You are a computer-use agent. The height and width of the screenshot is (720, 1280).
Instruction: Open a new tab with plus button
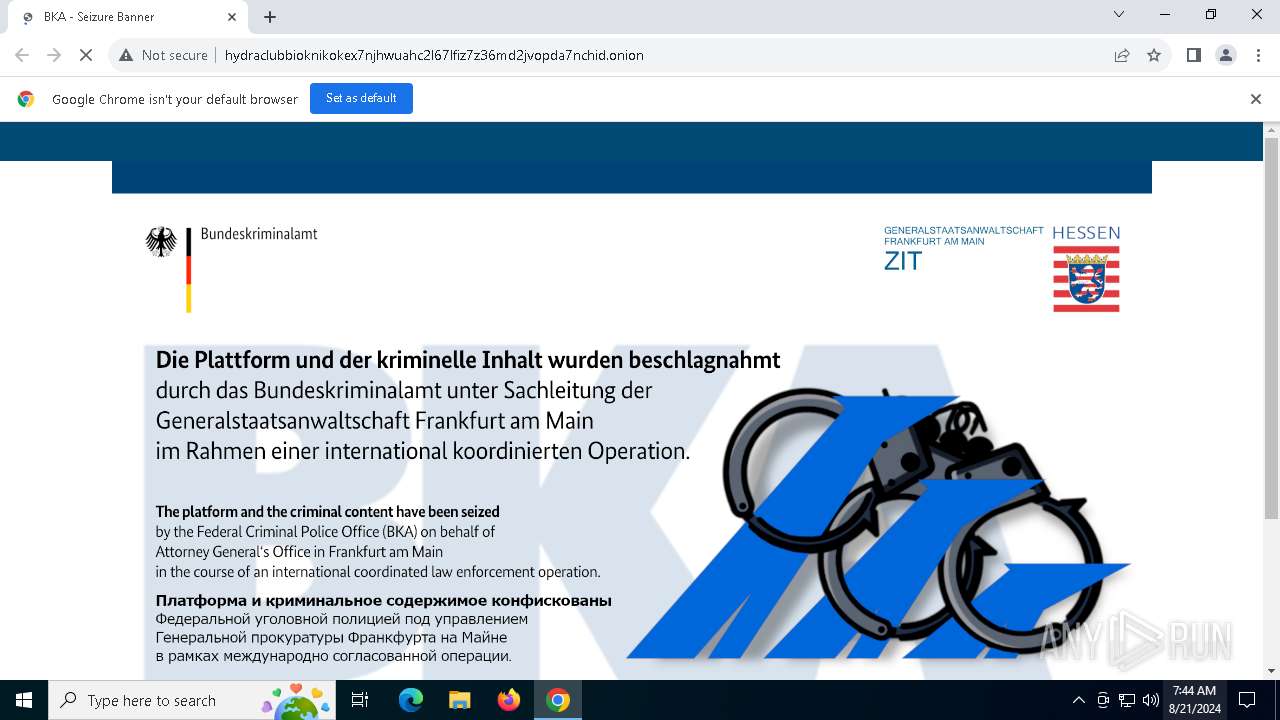coord(270,17)
